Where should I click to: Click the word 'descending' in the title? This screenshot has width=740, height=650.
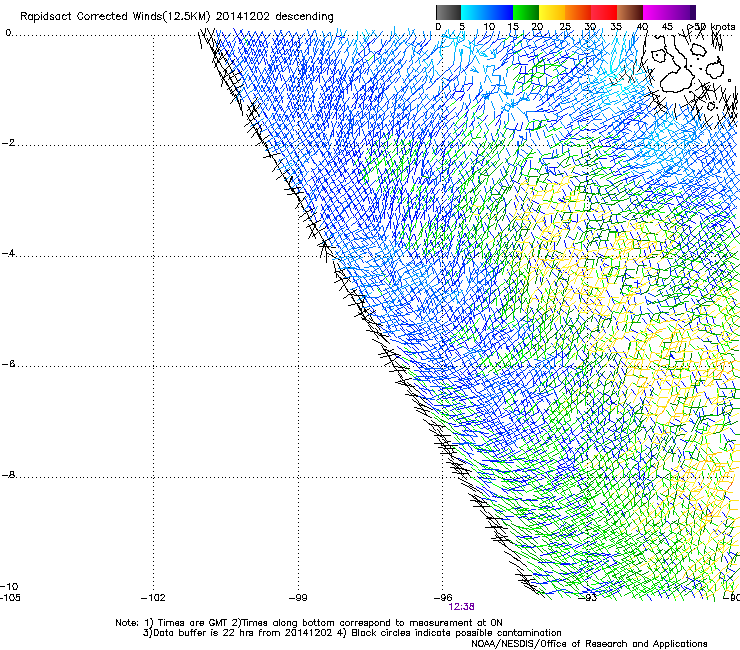(x=304, y=17)
